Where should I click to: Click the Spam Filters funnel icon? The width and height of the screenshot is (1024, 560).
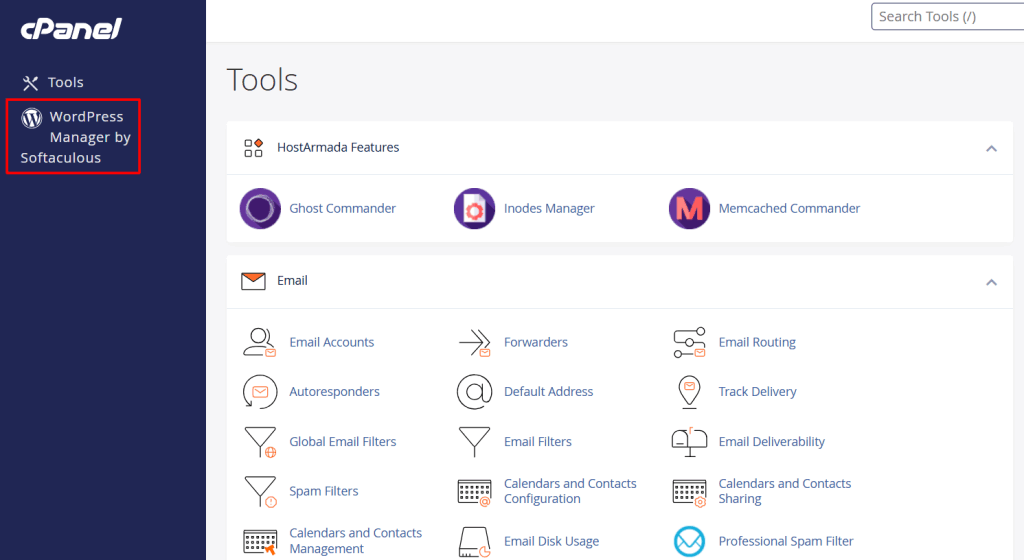click(260, 492)
